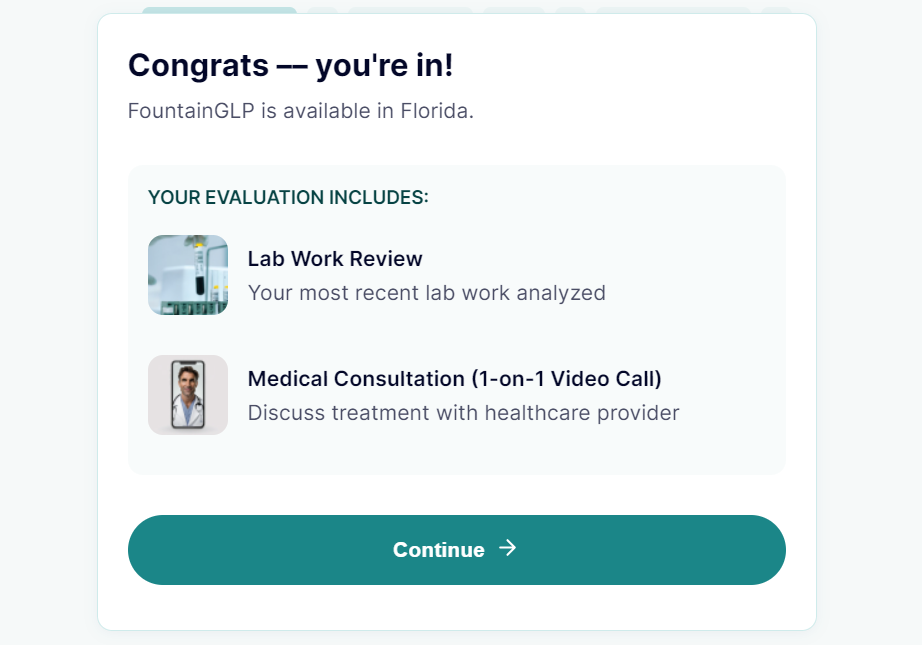Click the fourth progress bar segment
This screenshot has height=645, width=922.
pos(513,11)
